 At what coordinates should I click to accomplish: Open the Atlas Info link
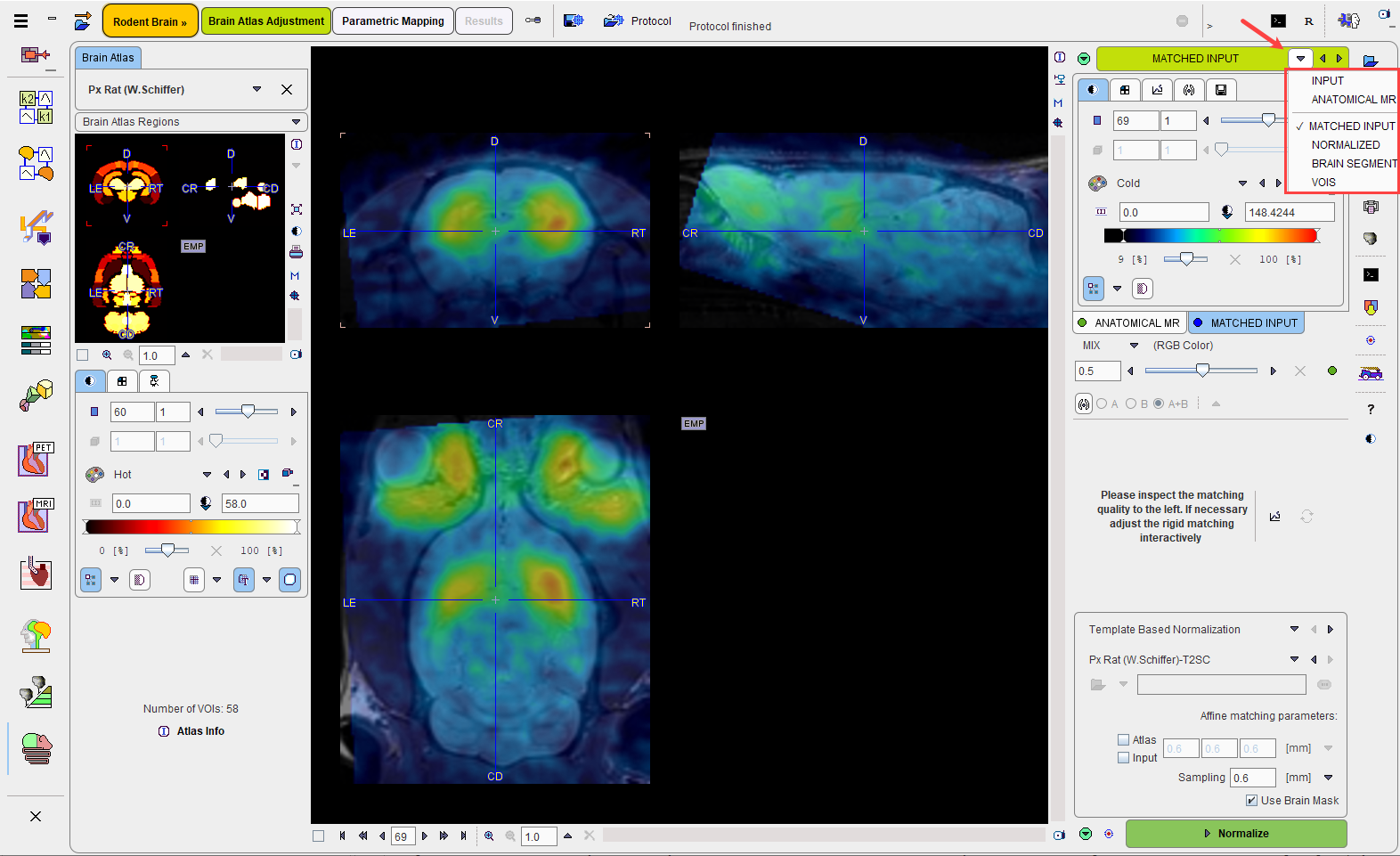point(191,731)
